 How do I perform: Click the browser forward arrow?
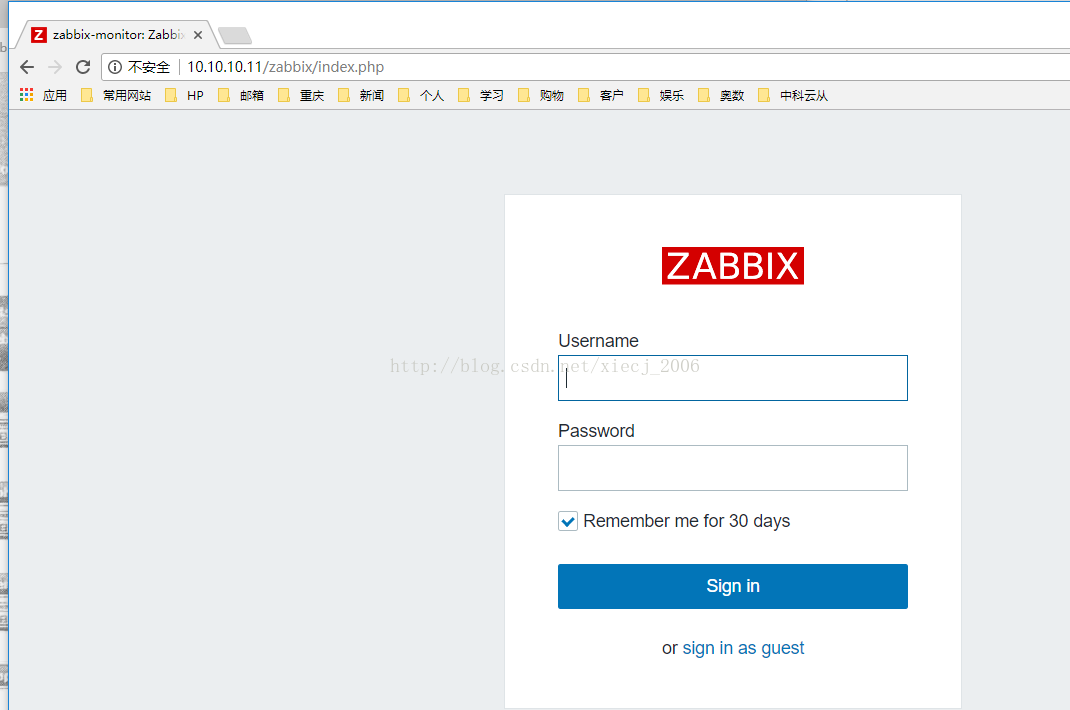pos(55,67)
